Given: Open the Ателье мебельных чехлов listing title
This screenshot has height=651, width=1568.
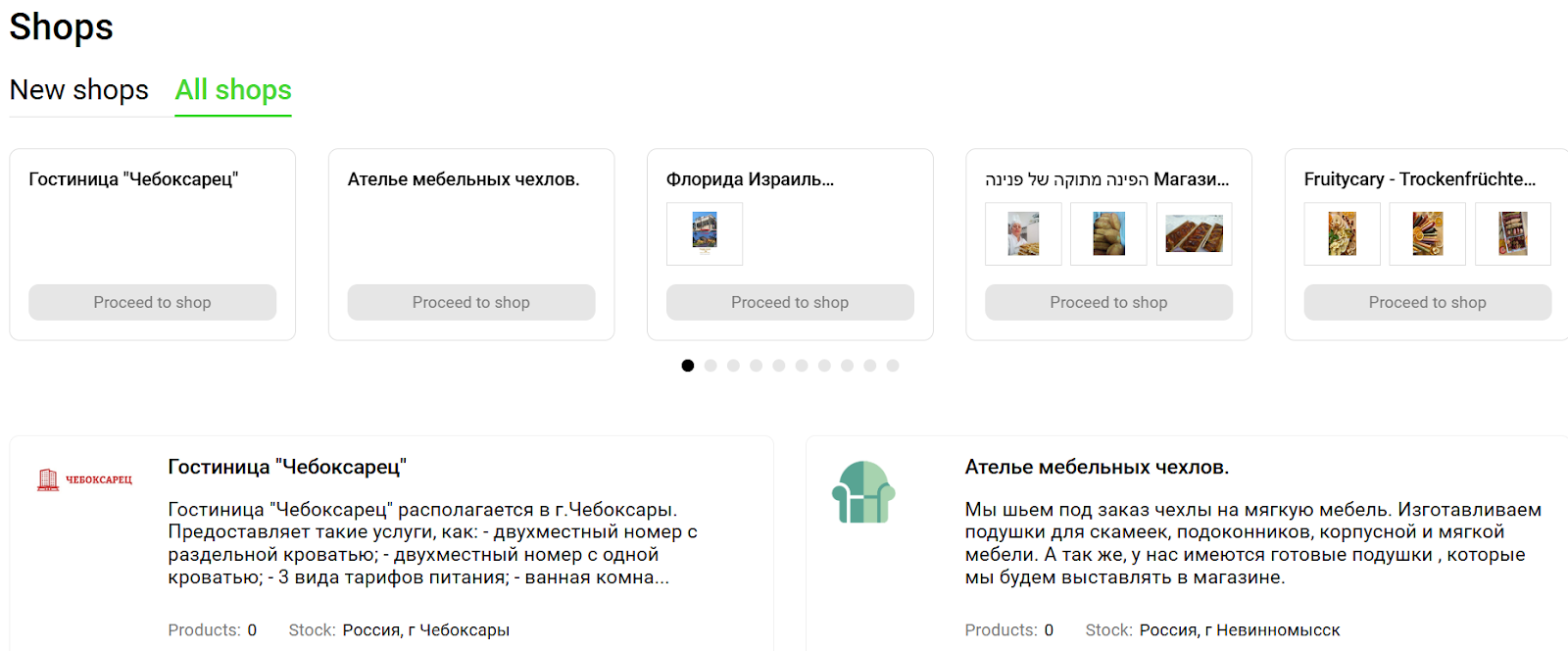Looking at the screenshot, I should click(x=1097, y=467).
